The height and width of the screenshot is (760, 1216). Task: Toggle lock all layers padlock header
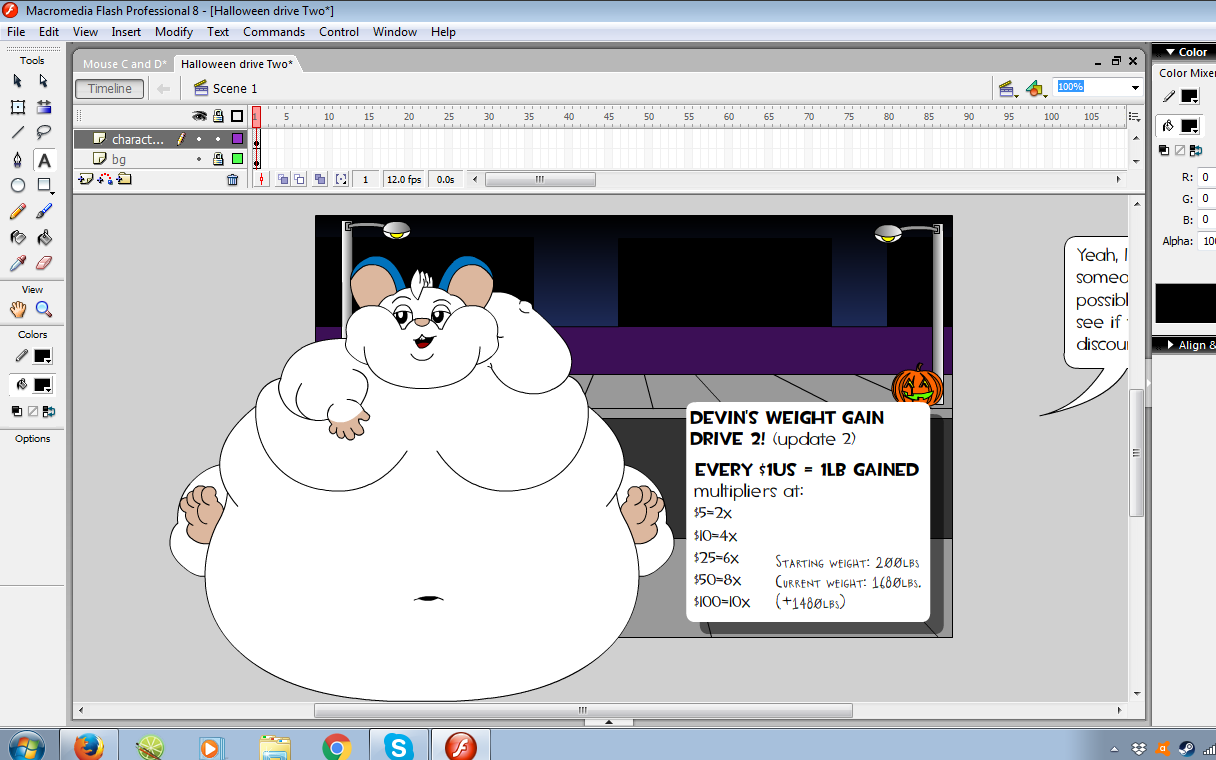[218, 116]
